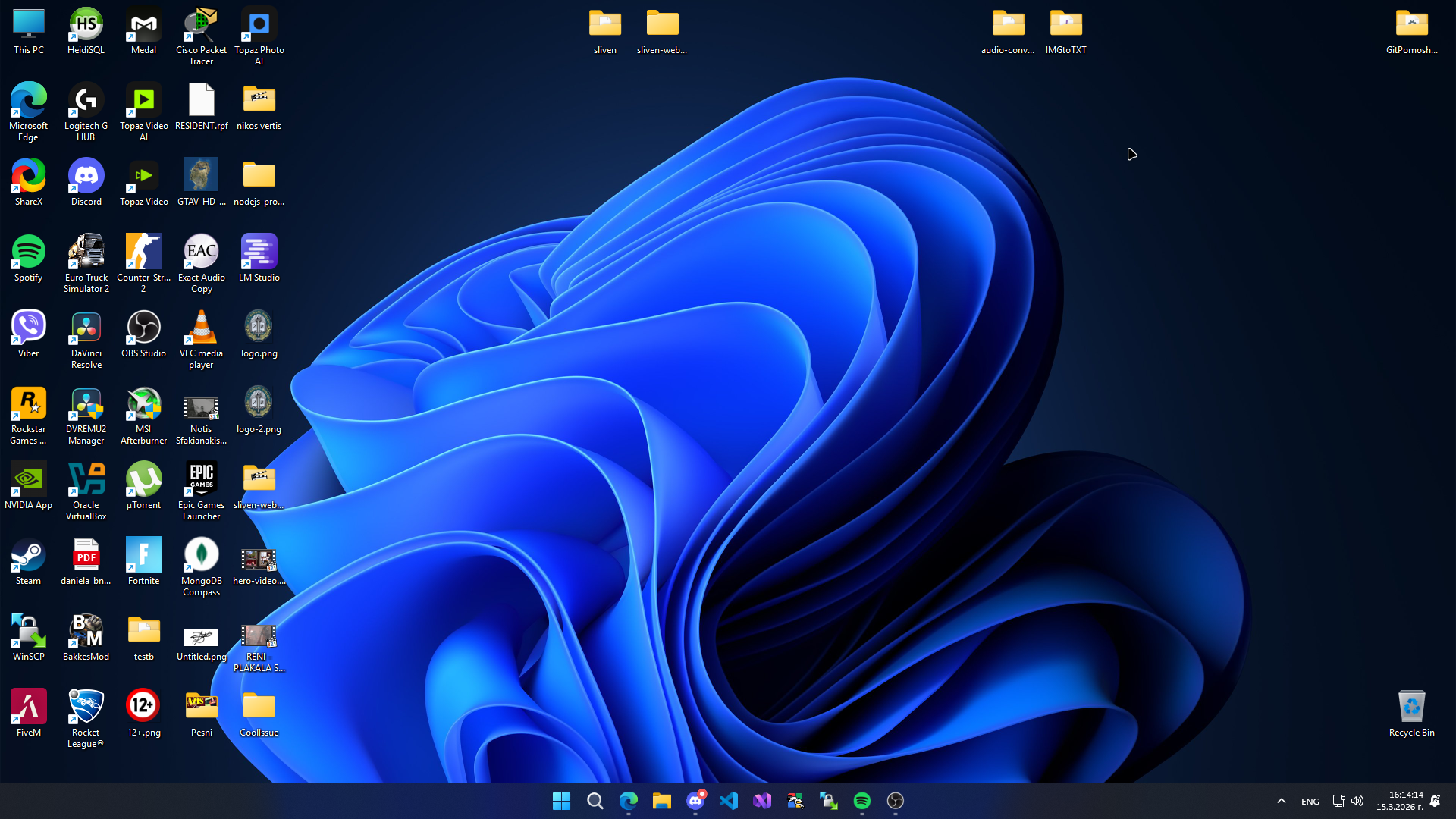1456x819 pixels.
Task: Open Windows Search from the taskbar
Action: point(595,801)
